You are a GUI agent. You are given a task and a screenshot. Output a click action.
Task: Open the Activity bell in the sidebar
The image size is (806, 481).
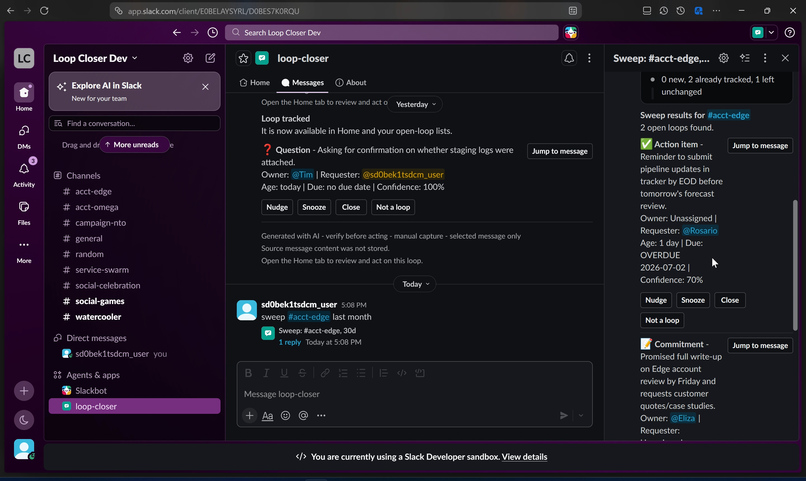click(x=24, y=174)
